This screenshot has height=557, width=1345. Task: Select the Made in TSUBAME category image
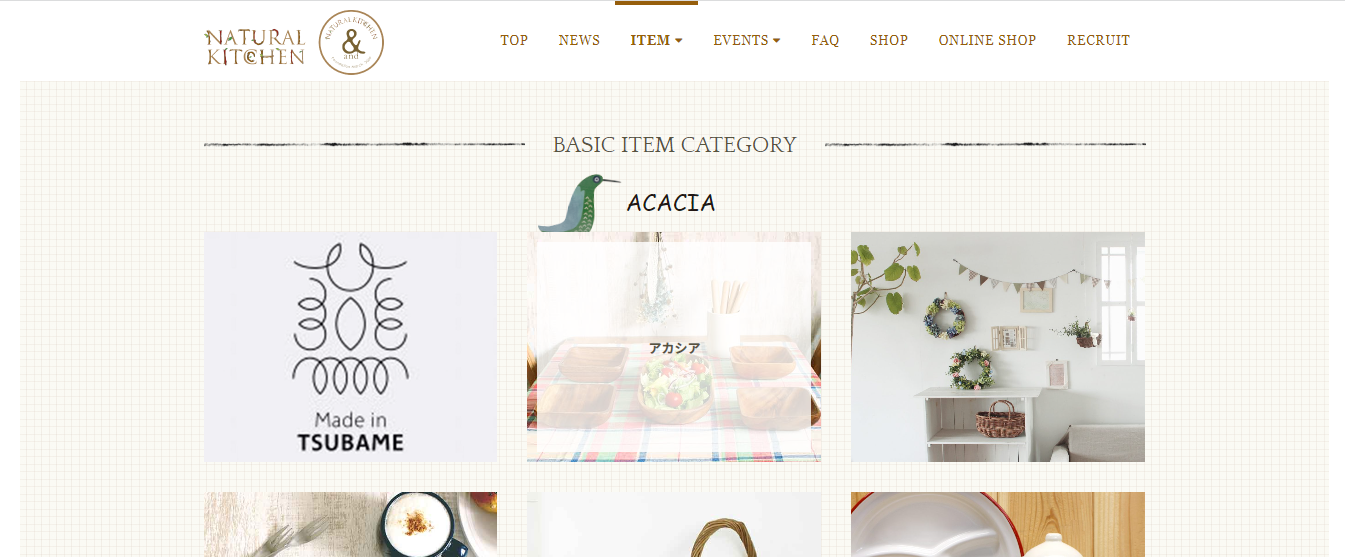350,347
